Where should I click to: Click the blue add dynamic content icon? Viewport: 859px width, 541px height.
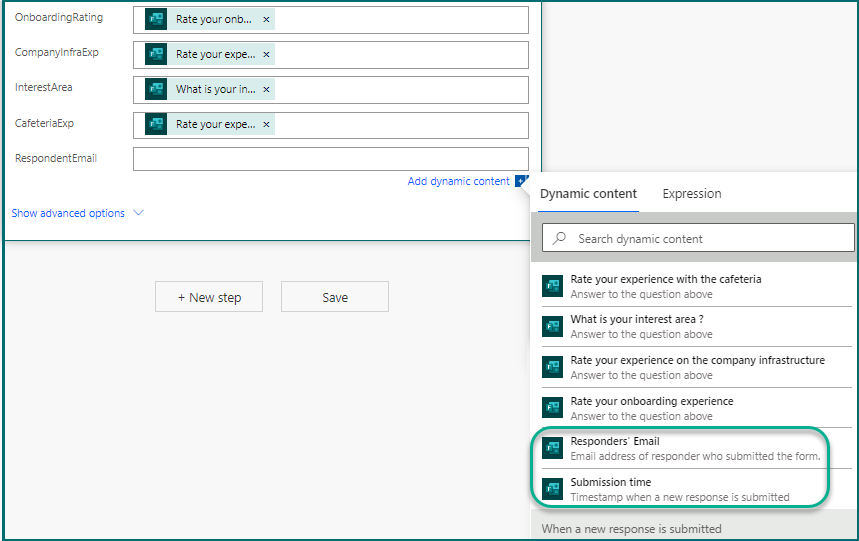pyautogui.click(x=521, y=181)
